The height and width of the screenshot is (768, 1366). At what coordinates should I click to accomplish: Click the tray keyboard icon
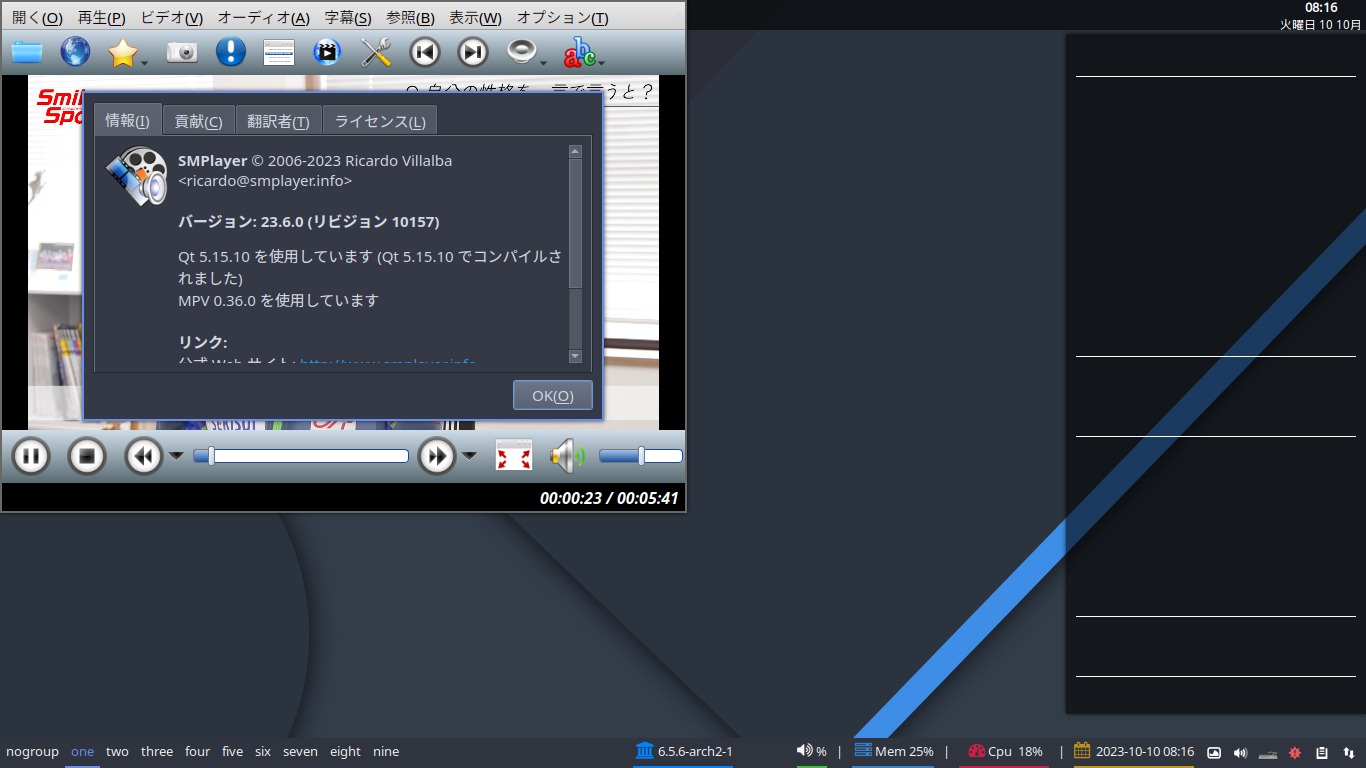1268,754
